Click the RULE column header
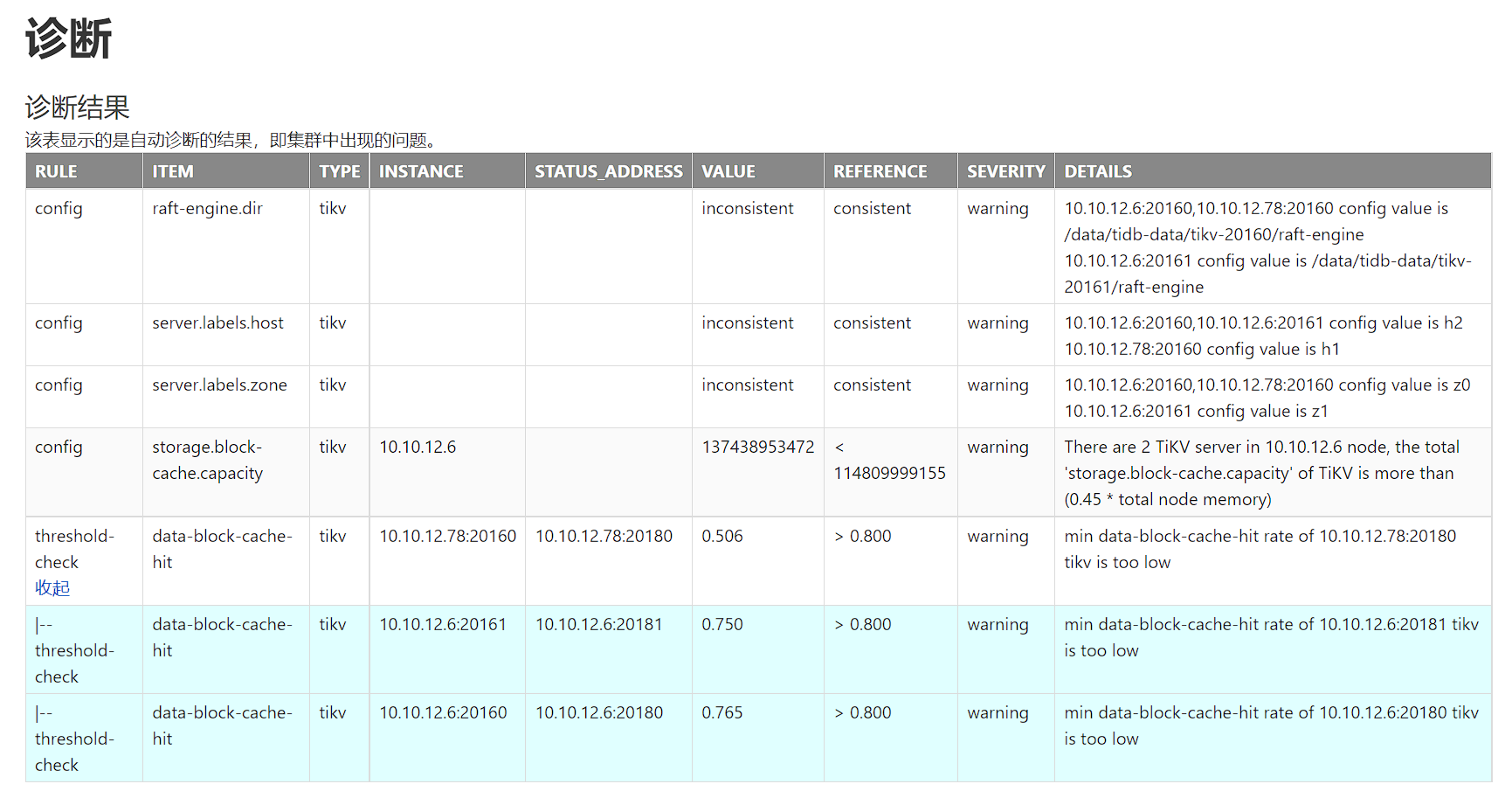 pyautogui.click(x=84, y=171)
